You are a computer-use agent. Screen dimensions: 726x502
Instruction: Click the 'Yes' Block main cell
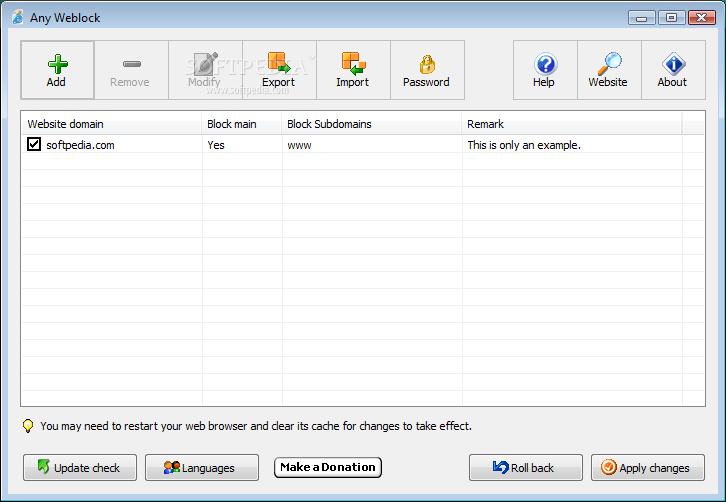[x=216, y=145]
